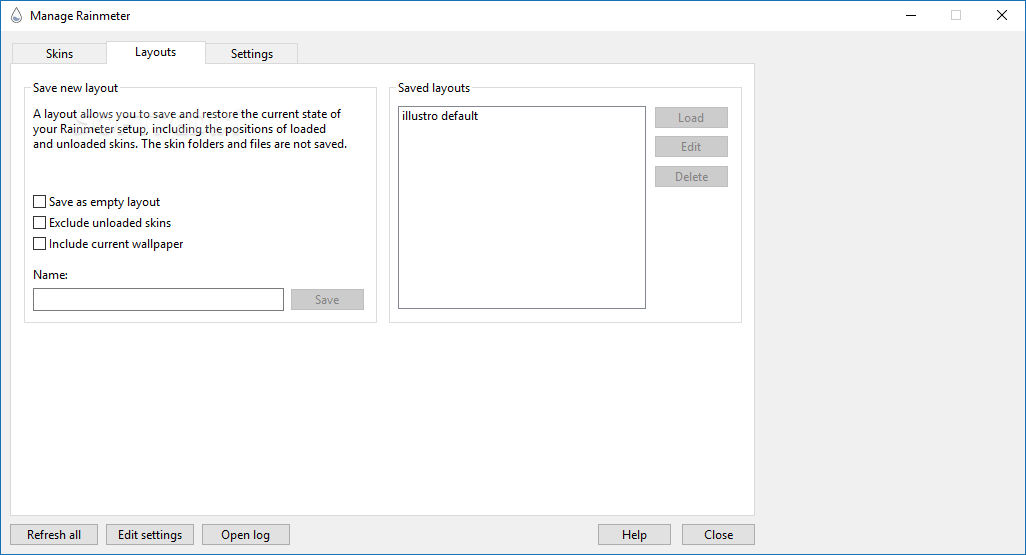Click Refresh all button
This screenshot has width=1026, height=555.
[x=54, y=535]
